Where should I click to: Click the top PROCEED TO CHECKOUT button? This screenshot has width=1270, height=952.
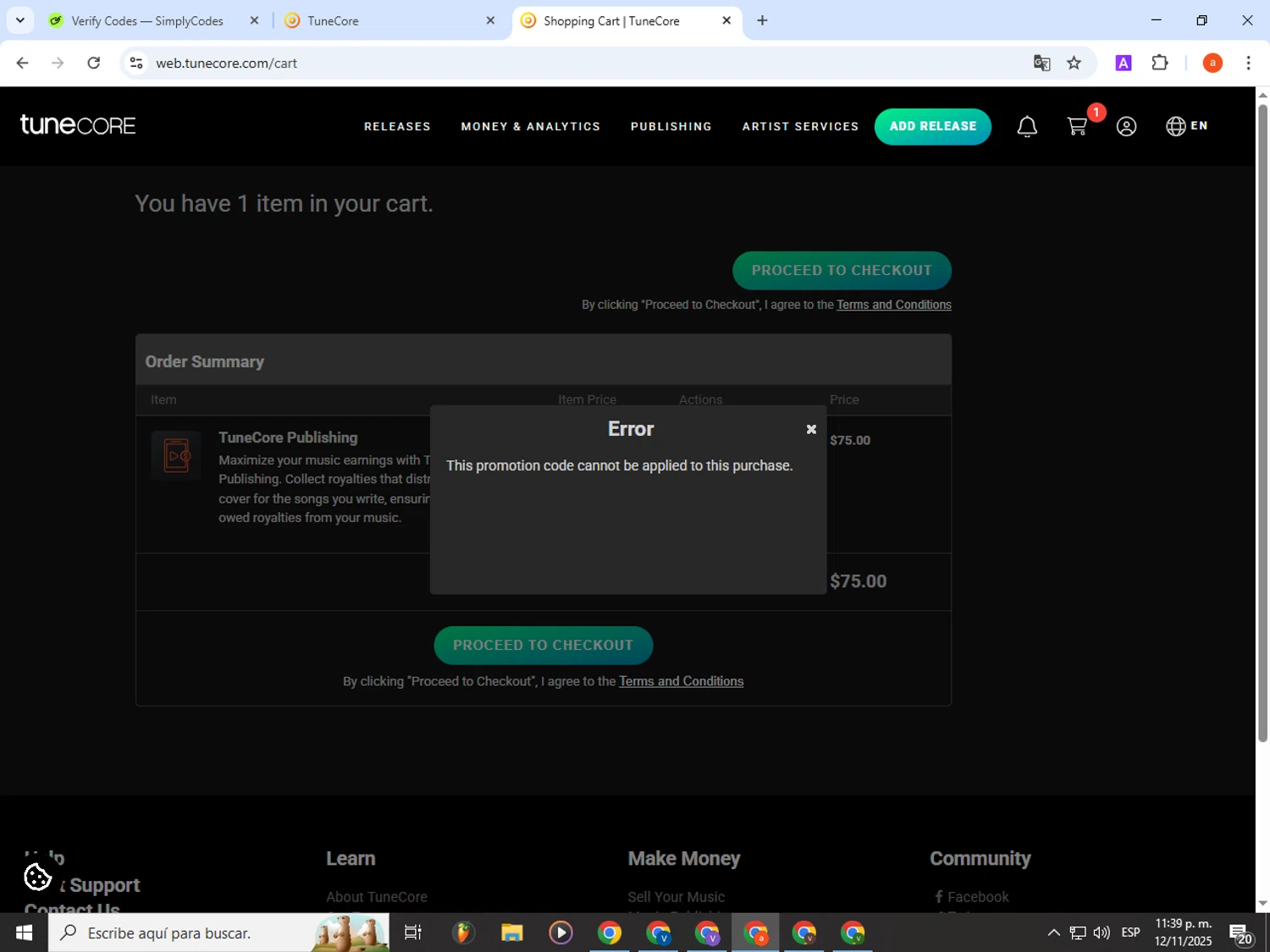click(842, 271)
